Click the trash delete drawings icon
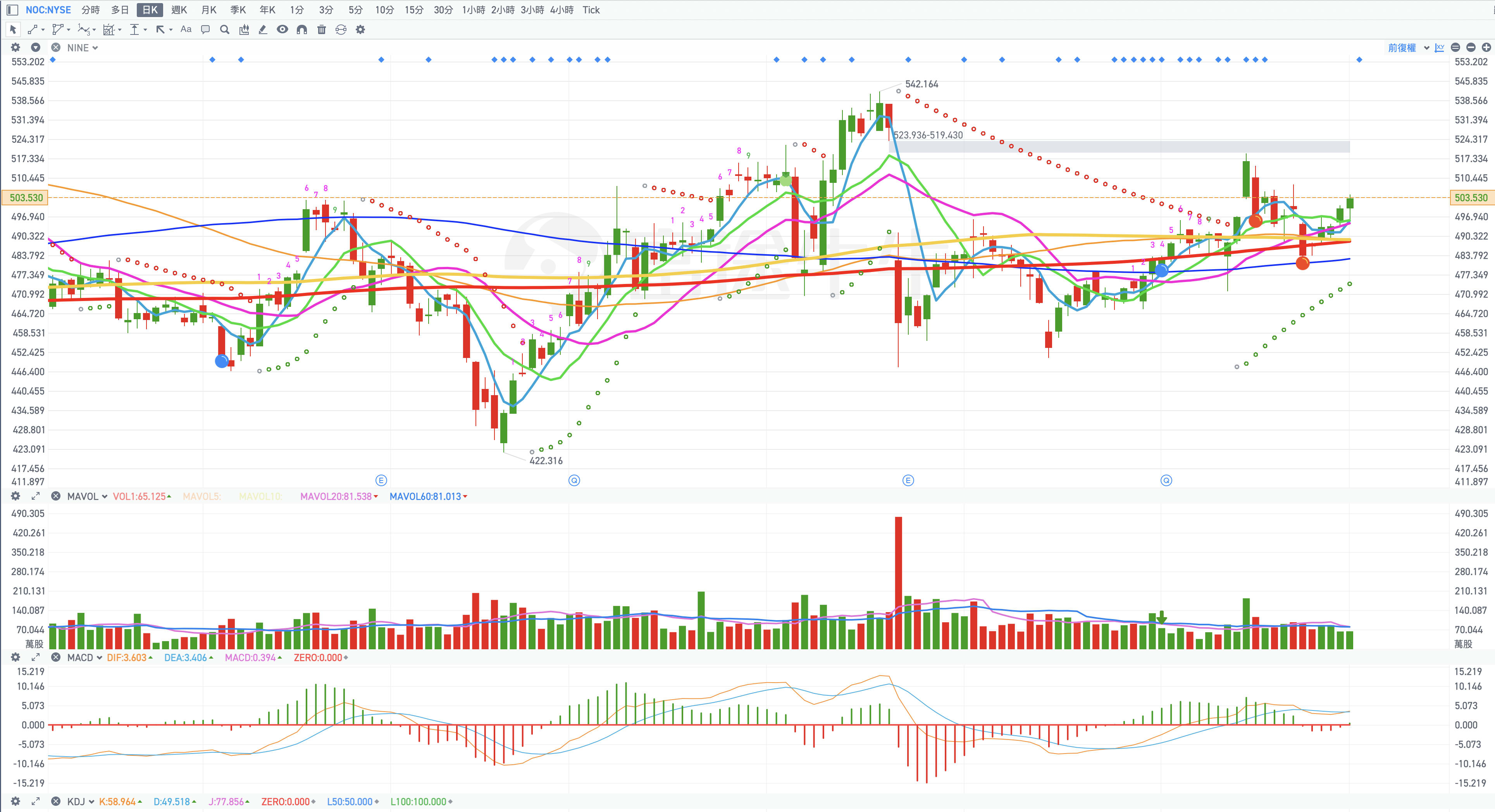The height and width of the screenshot is (812, 1495). tap(322, 29)
